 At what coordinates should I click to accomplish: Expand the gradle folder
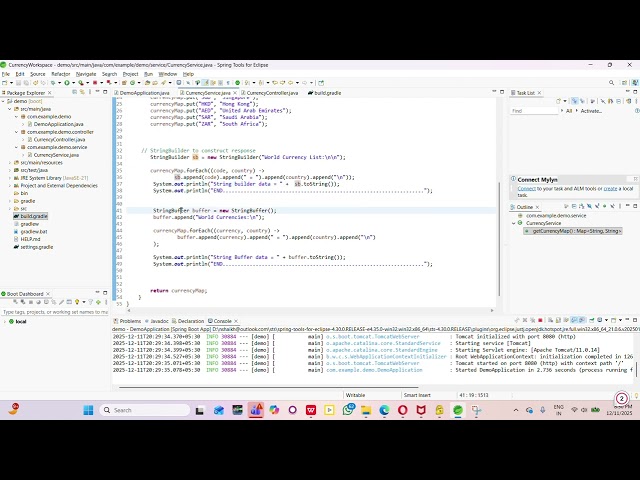10,201
